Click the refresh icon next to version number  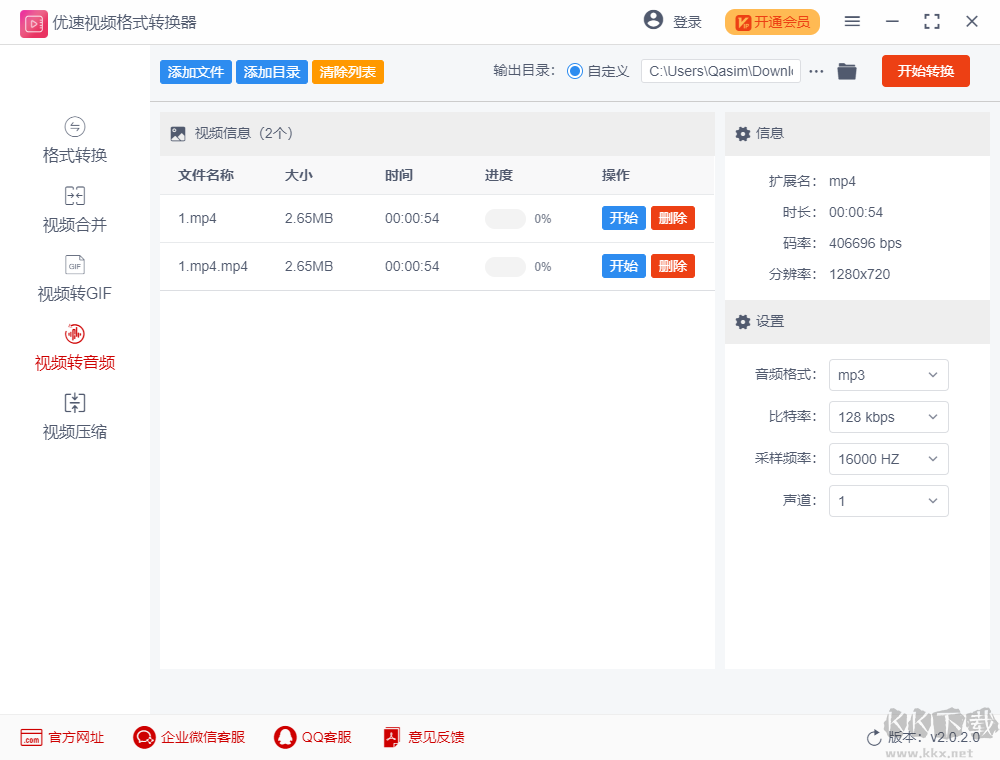[873, 737]
